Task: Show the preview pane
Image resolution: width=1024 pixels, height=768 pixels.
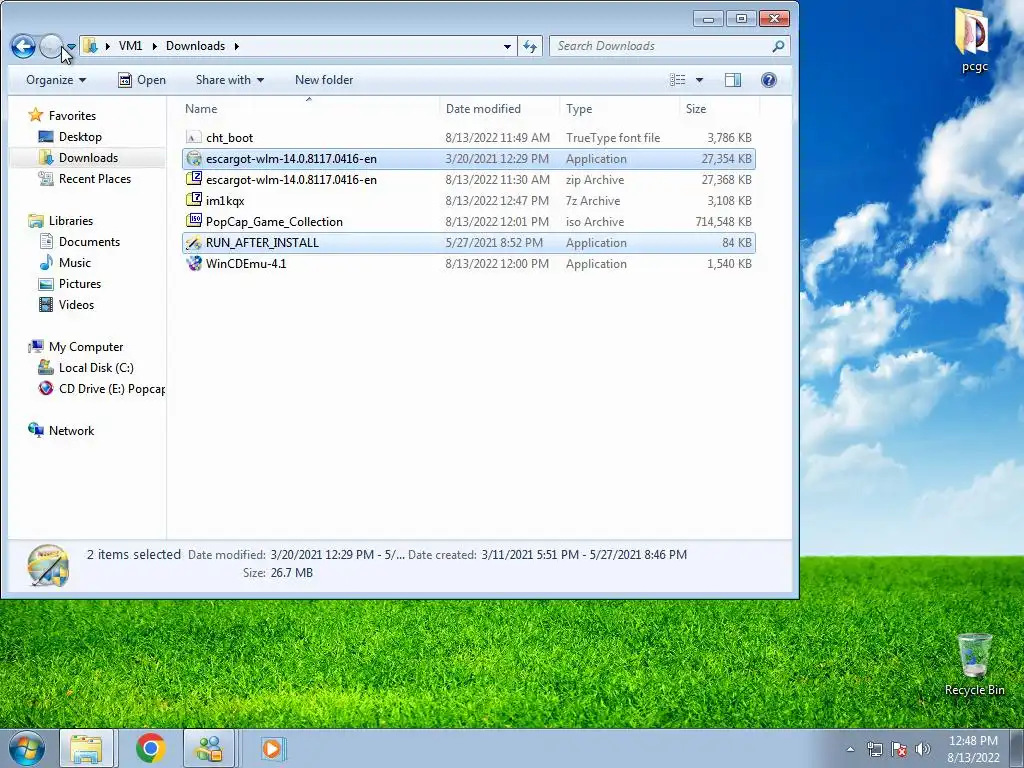Action: pos(733,80)
